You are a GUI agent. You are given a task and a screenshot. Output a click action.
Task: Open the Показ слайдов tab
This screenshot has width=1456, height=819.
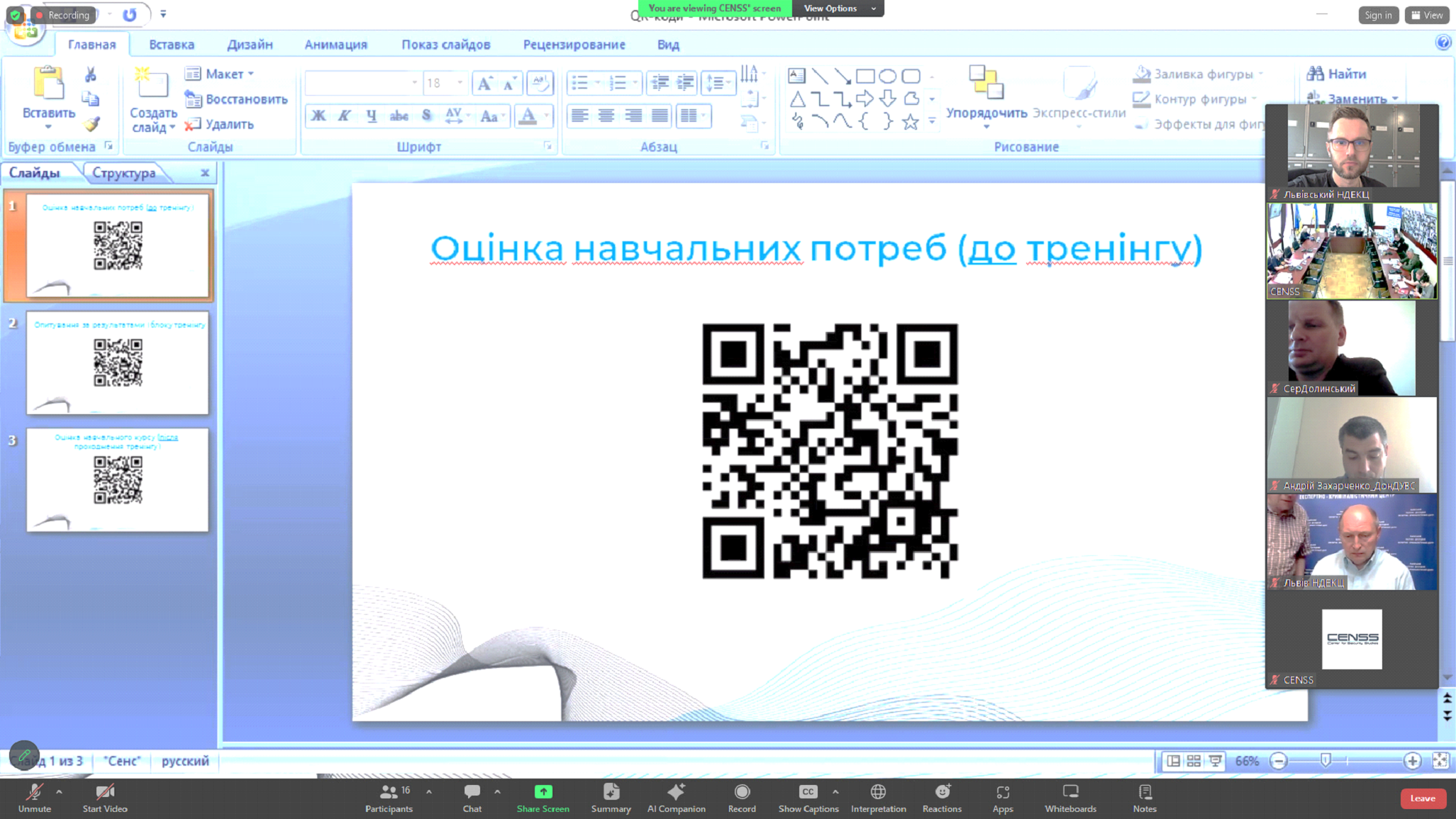[x=445, y=45]
